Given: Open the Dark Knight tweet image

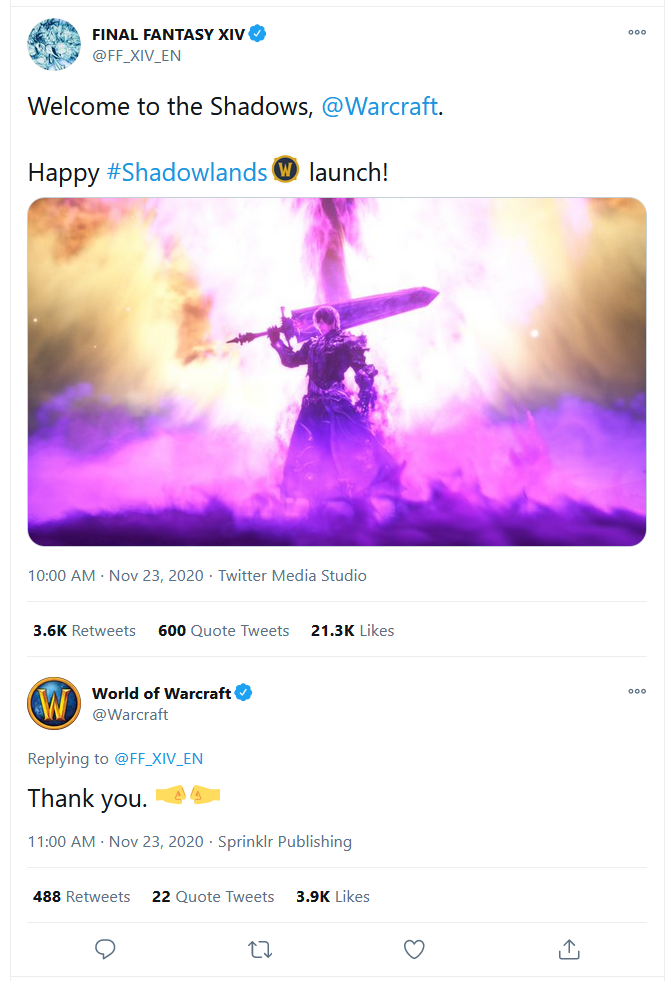Looking at the screenshot, I should (x=337, y=372).
